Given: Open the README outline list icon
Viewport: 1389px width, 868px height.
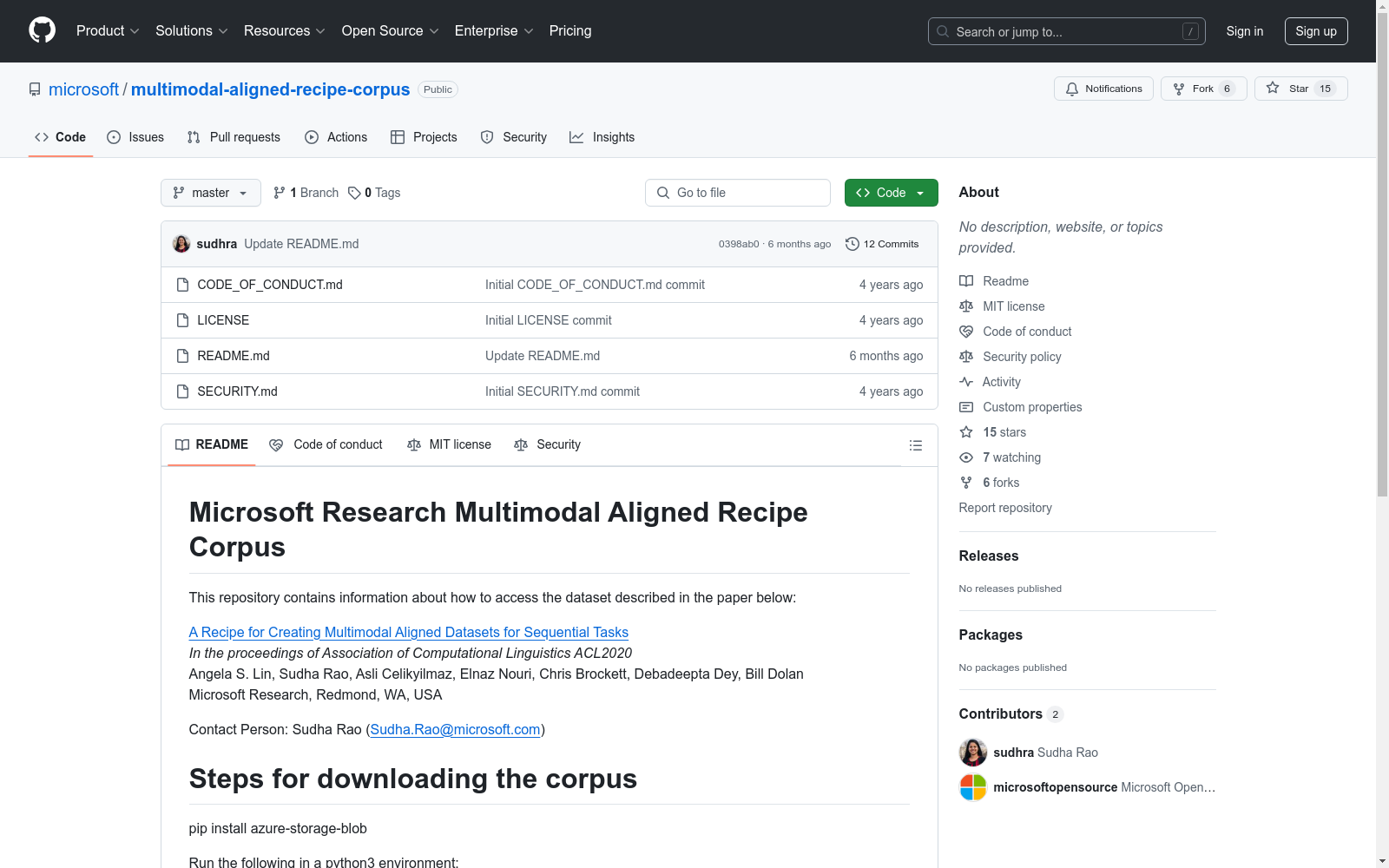Looking at the screenshot, I should pos(915,445).
